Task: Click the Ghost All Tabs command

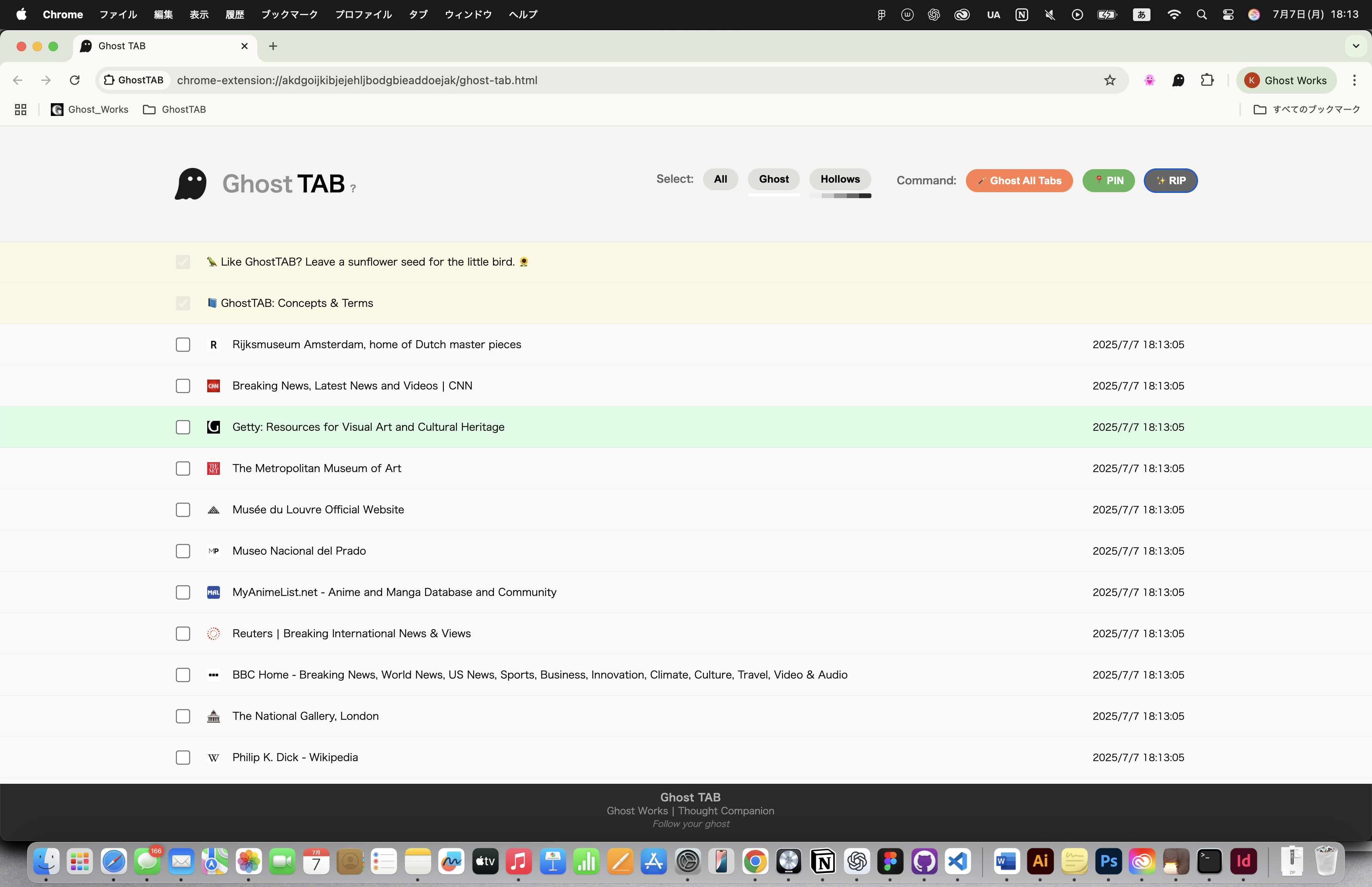Action: (1019, 181)
